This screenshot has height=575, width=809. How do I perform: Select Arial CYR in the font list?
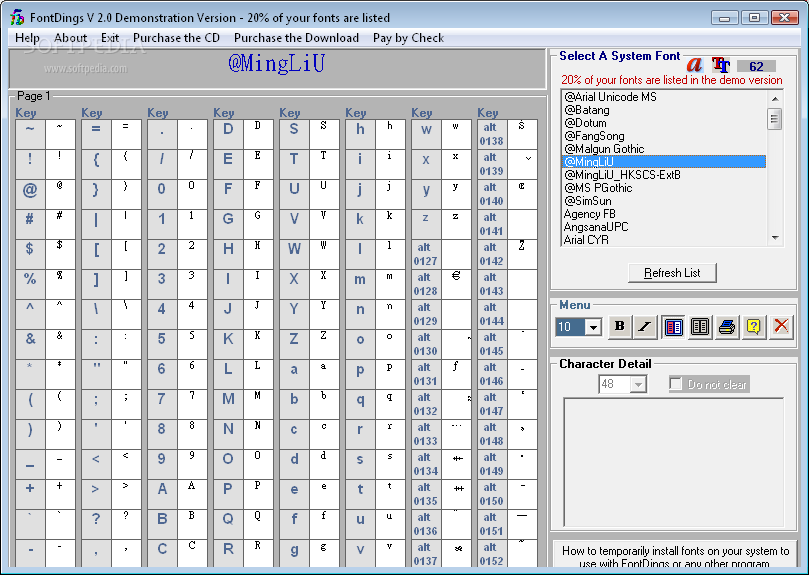(664, 239)
